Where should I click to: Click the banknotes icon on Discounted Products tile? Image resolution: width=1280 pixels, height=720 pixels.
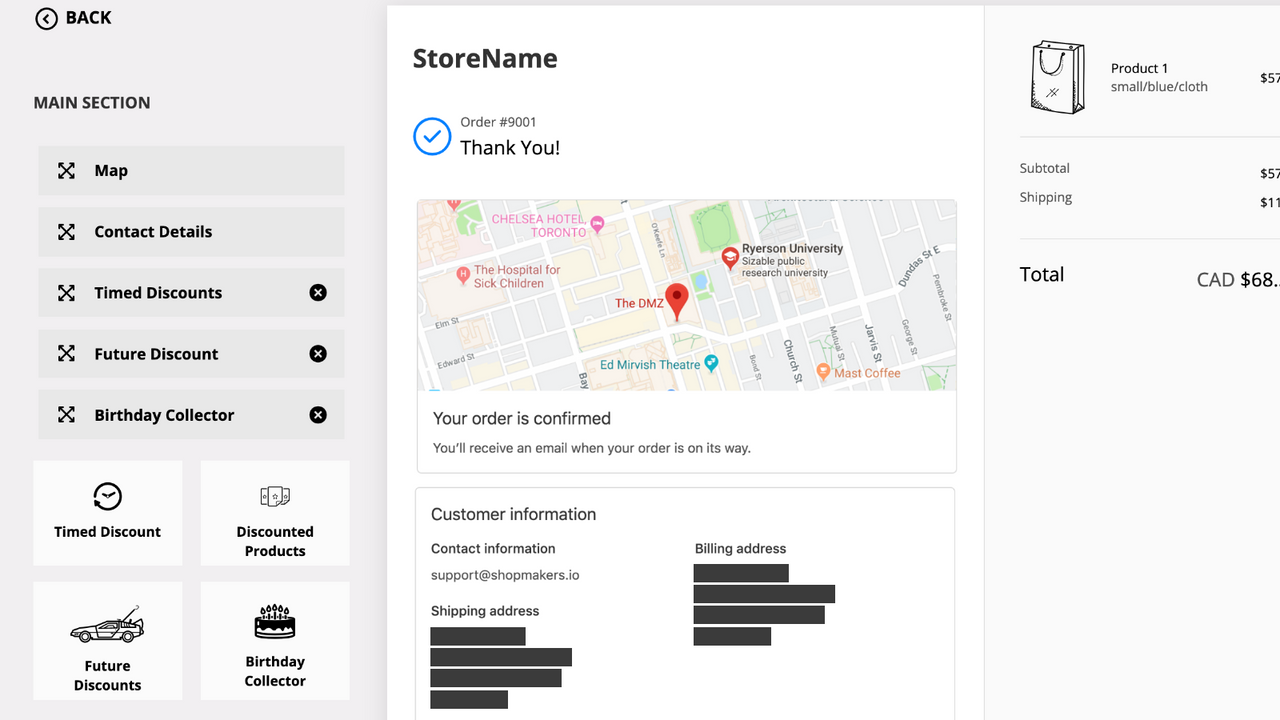[x=274, y=495]
